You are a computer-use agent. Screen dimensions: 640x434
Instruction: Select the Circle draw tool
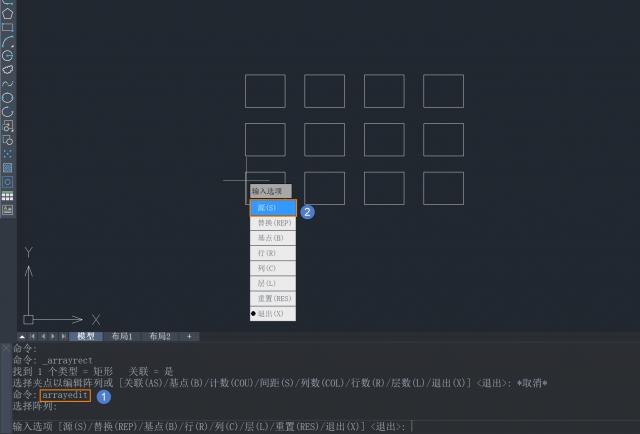[x=7, y=56]
